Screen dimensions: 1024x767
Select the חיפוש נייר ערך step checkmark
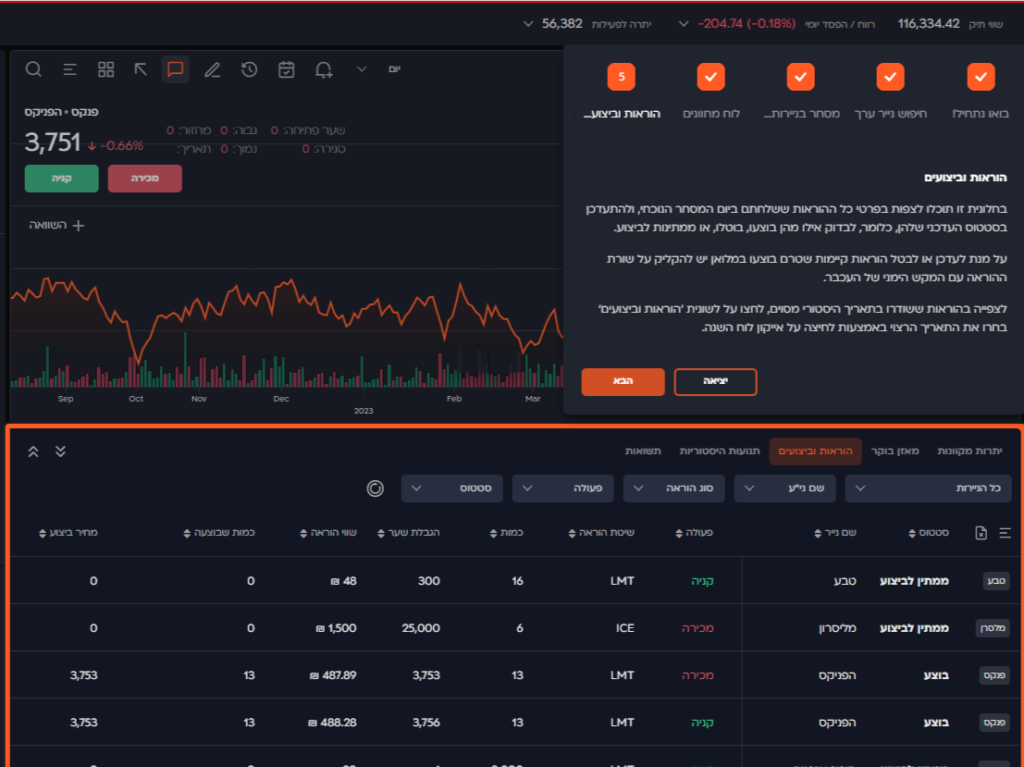[x=891, y=76]
